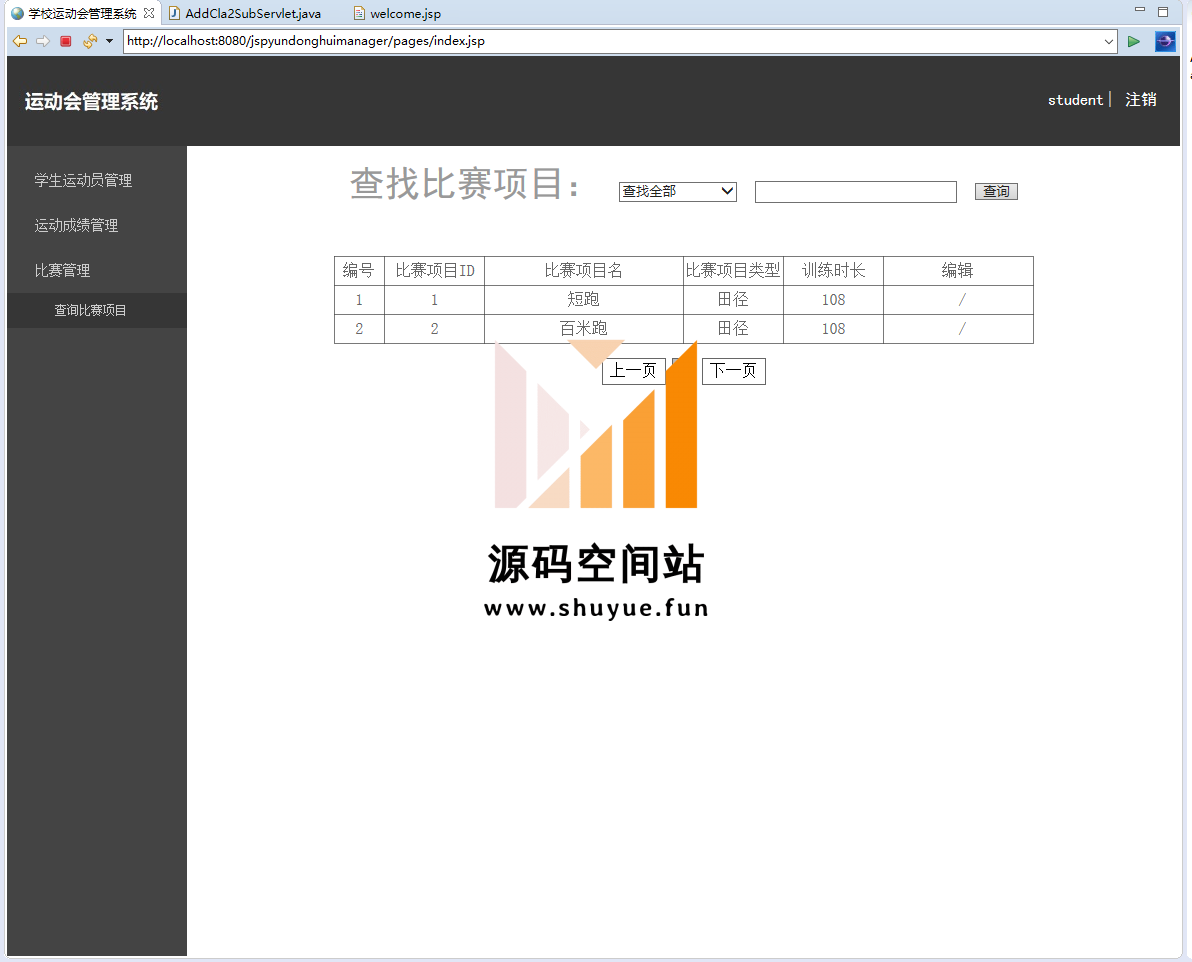Click the student username link
The image size is (1192, 962).
[x=1075, y=100]
